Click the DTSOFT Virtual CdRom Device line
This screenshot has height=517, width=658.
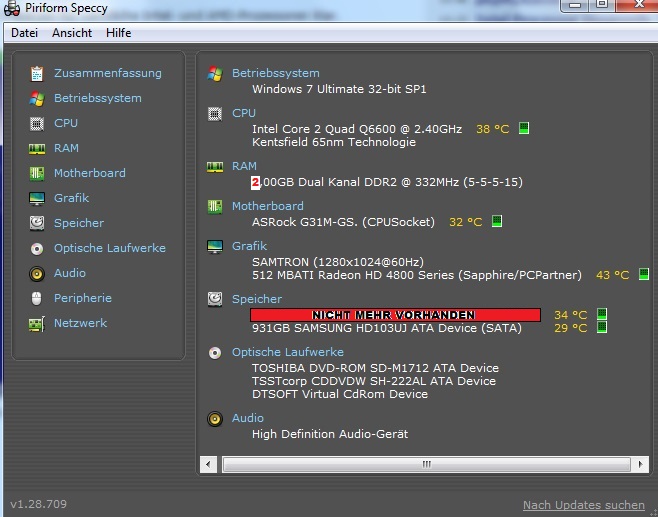coord(340,394)
